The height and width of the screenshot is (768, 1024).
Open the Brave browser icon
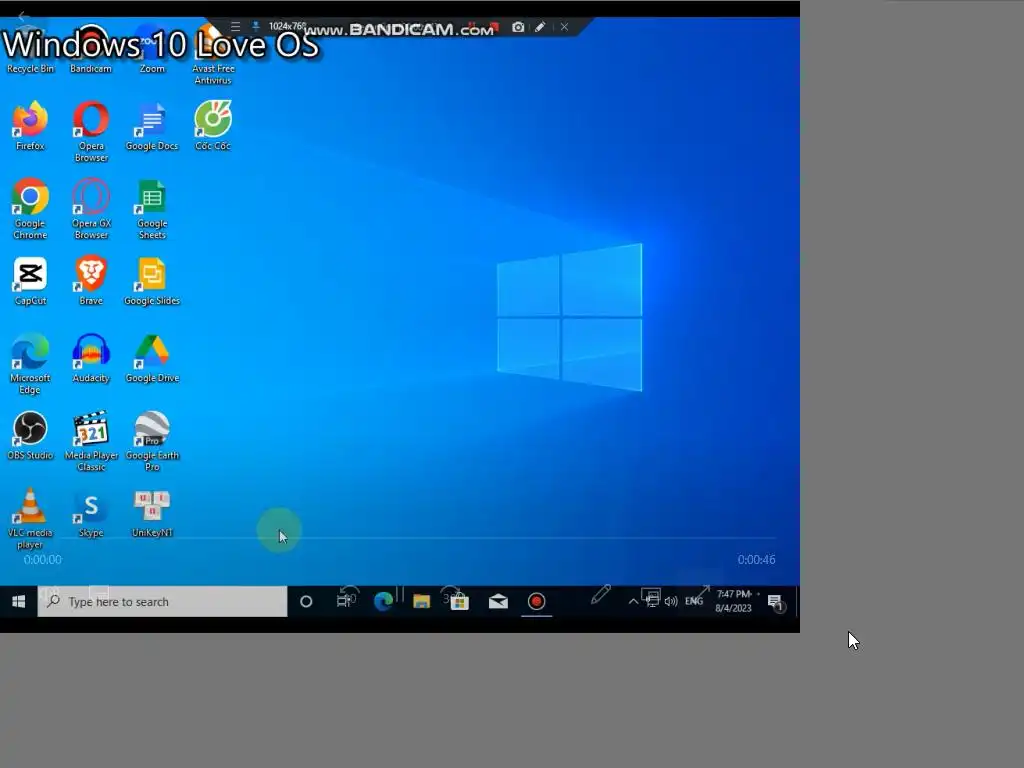tap(91, 281)
